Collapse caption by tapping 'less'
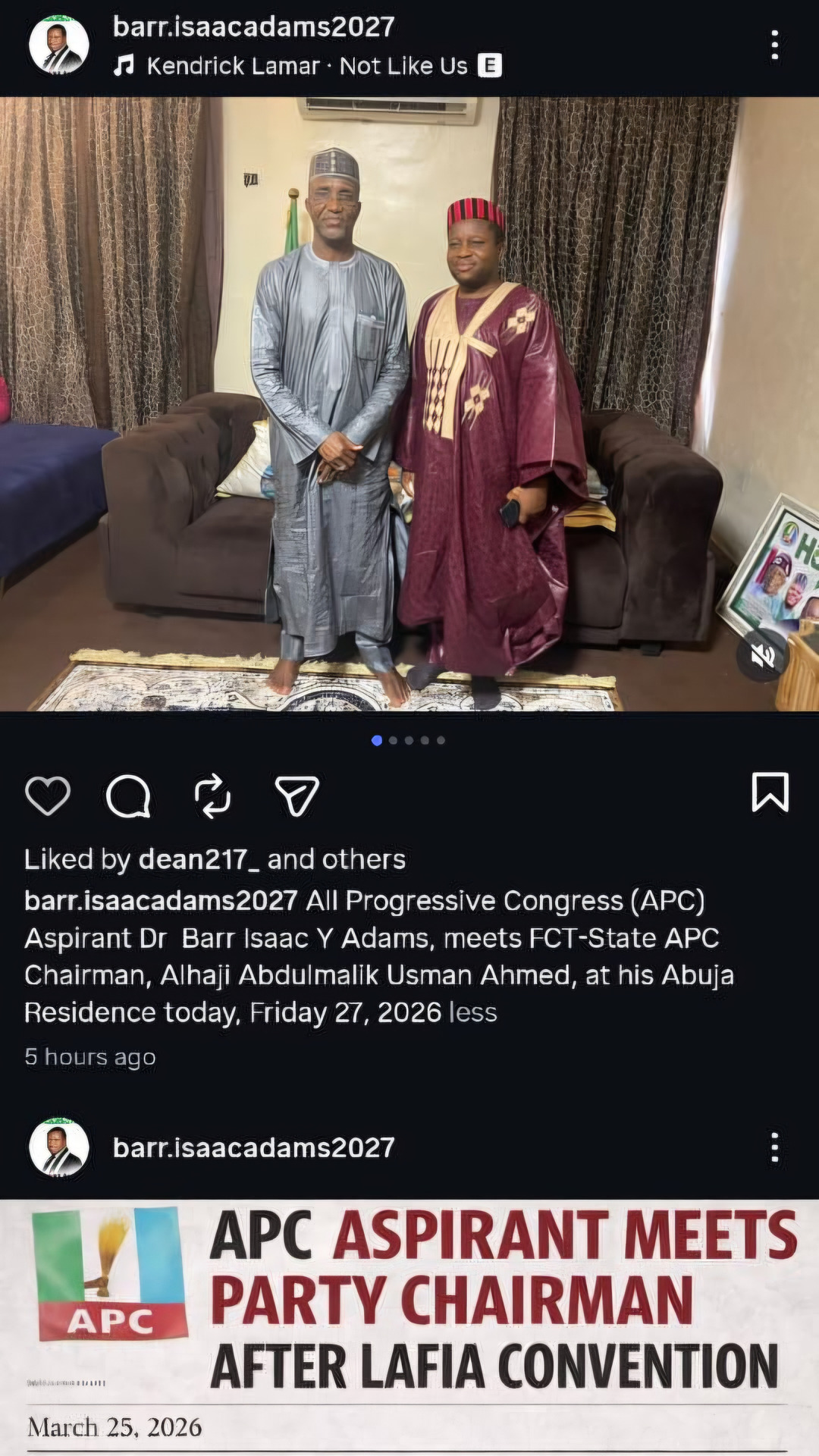This screenshot has height=1456, width=819. (x=473, y=1012)
